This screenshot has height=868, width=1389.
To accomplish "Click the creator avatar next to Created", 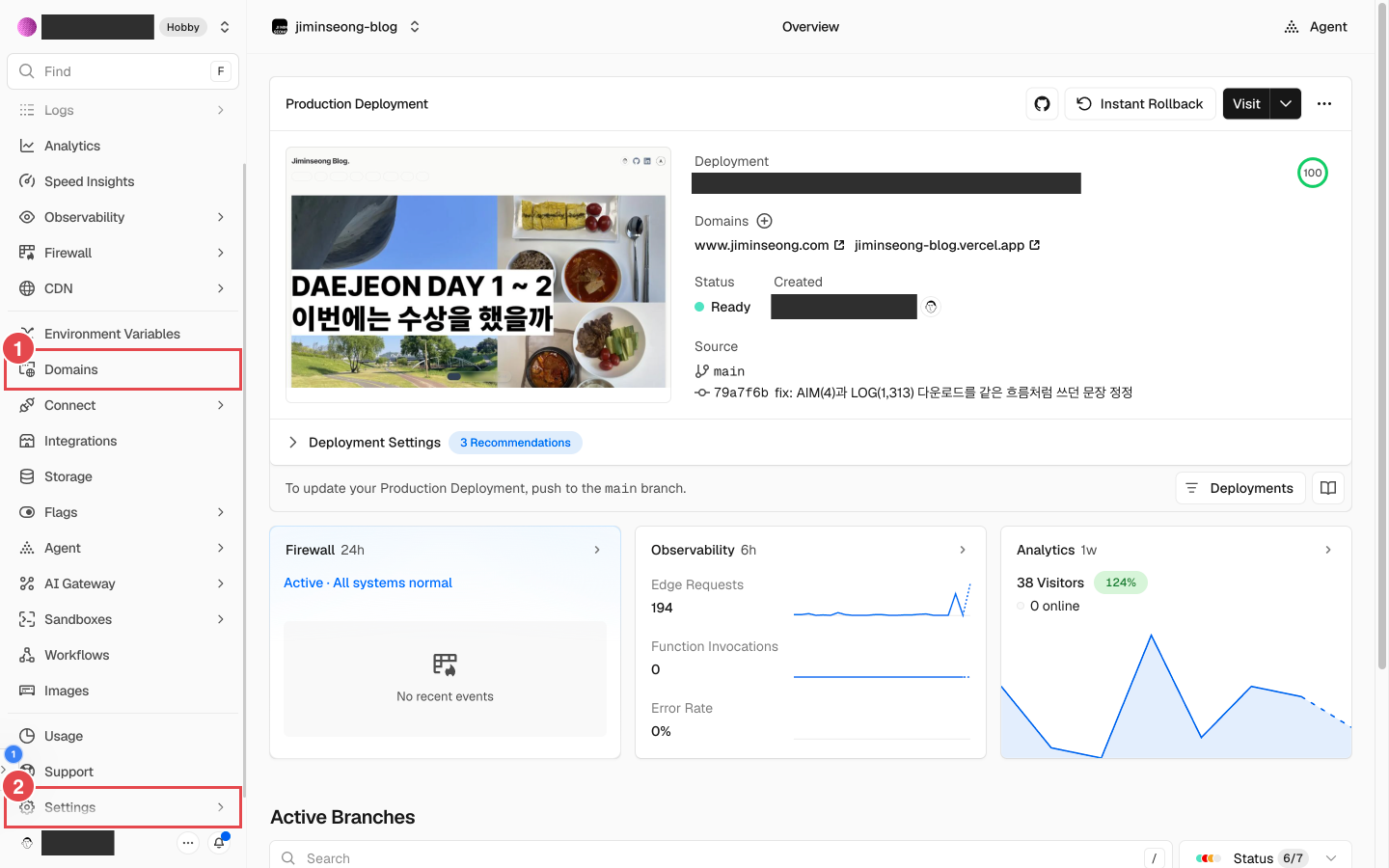I will [931, 307].
